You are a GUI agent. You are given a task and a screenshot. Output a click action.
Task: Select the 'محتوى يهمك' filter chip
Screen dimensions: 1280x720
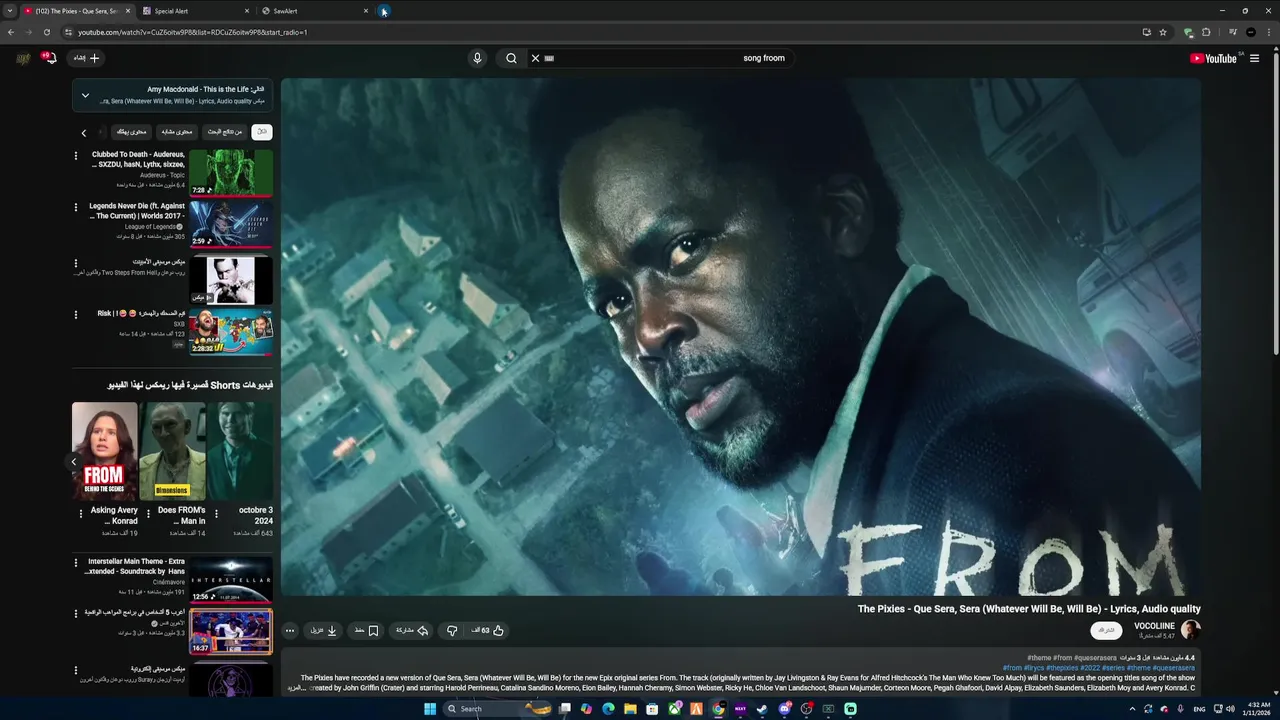pos(132,131)
